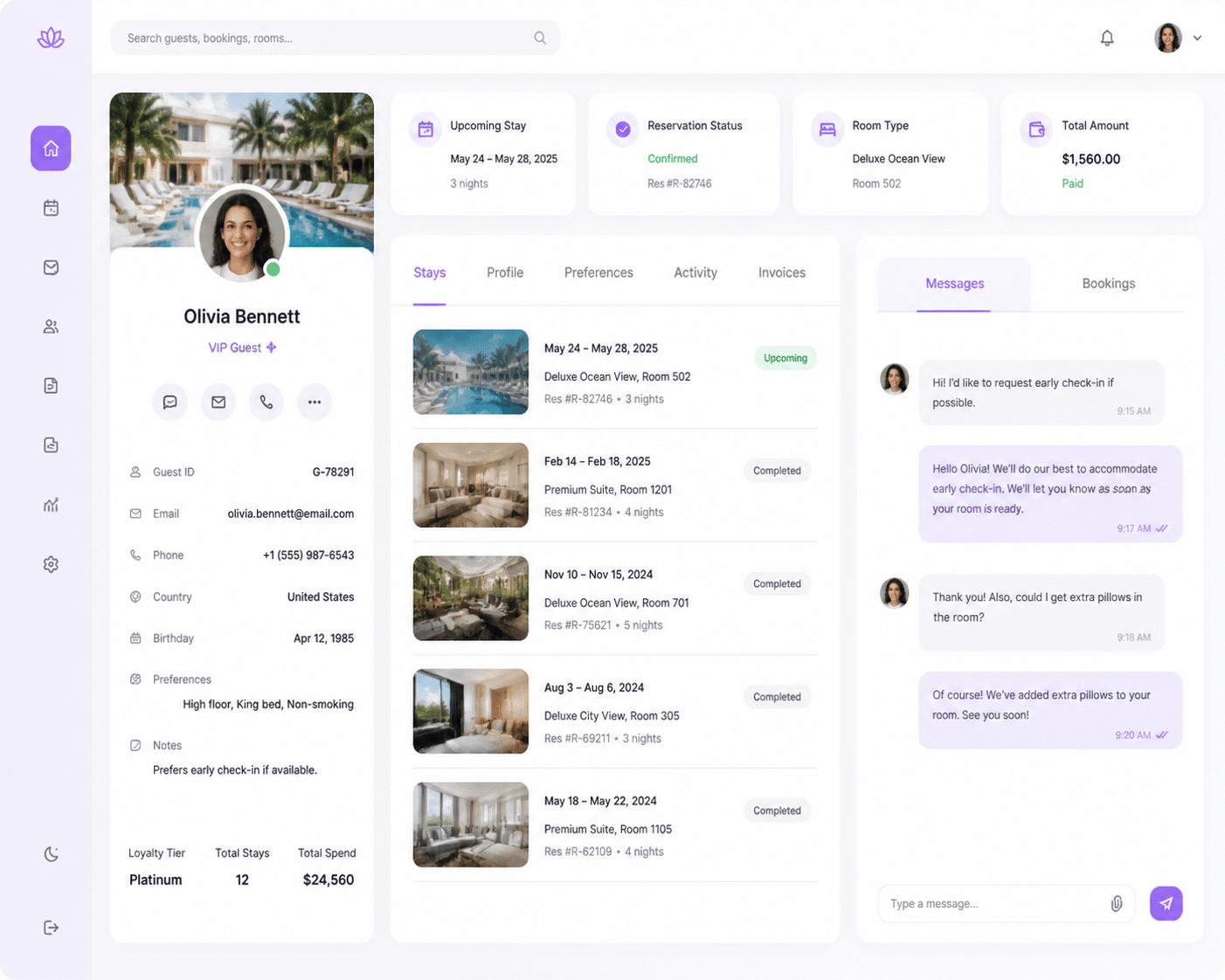Click the lotus logo icon
Image resolution: width=1225 pixels, height=980 pixels.
51,38
